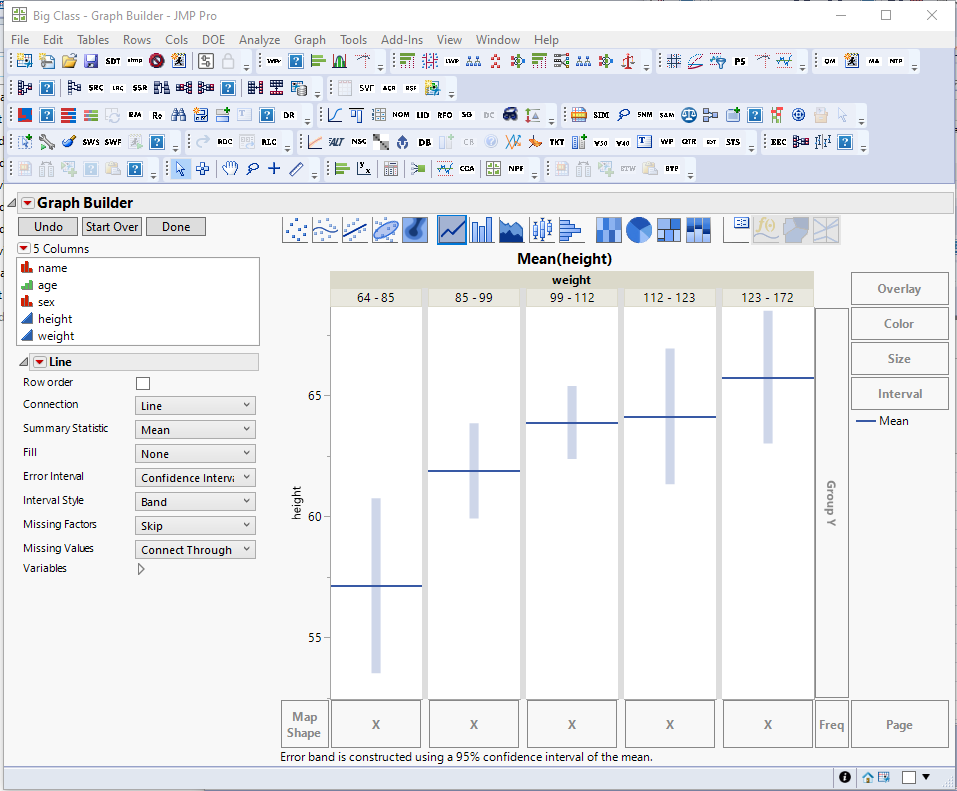Select the Grabber hand tool

229,168
